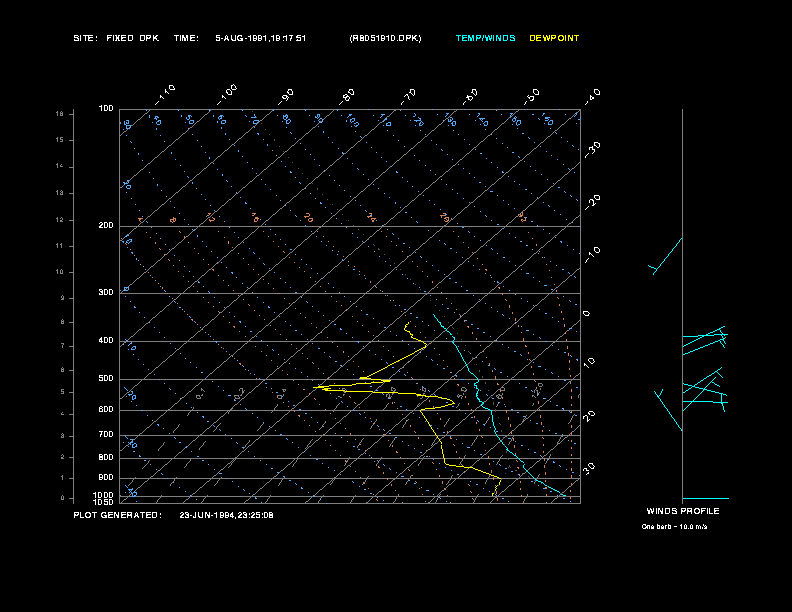The width and height of the screenshot is (792, 612).
Task: Click the yellow DEWPOINT legend label
Action: click(554, 38)
